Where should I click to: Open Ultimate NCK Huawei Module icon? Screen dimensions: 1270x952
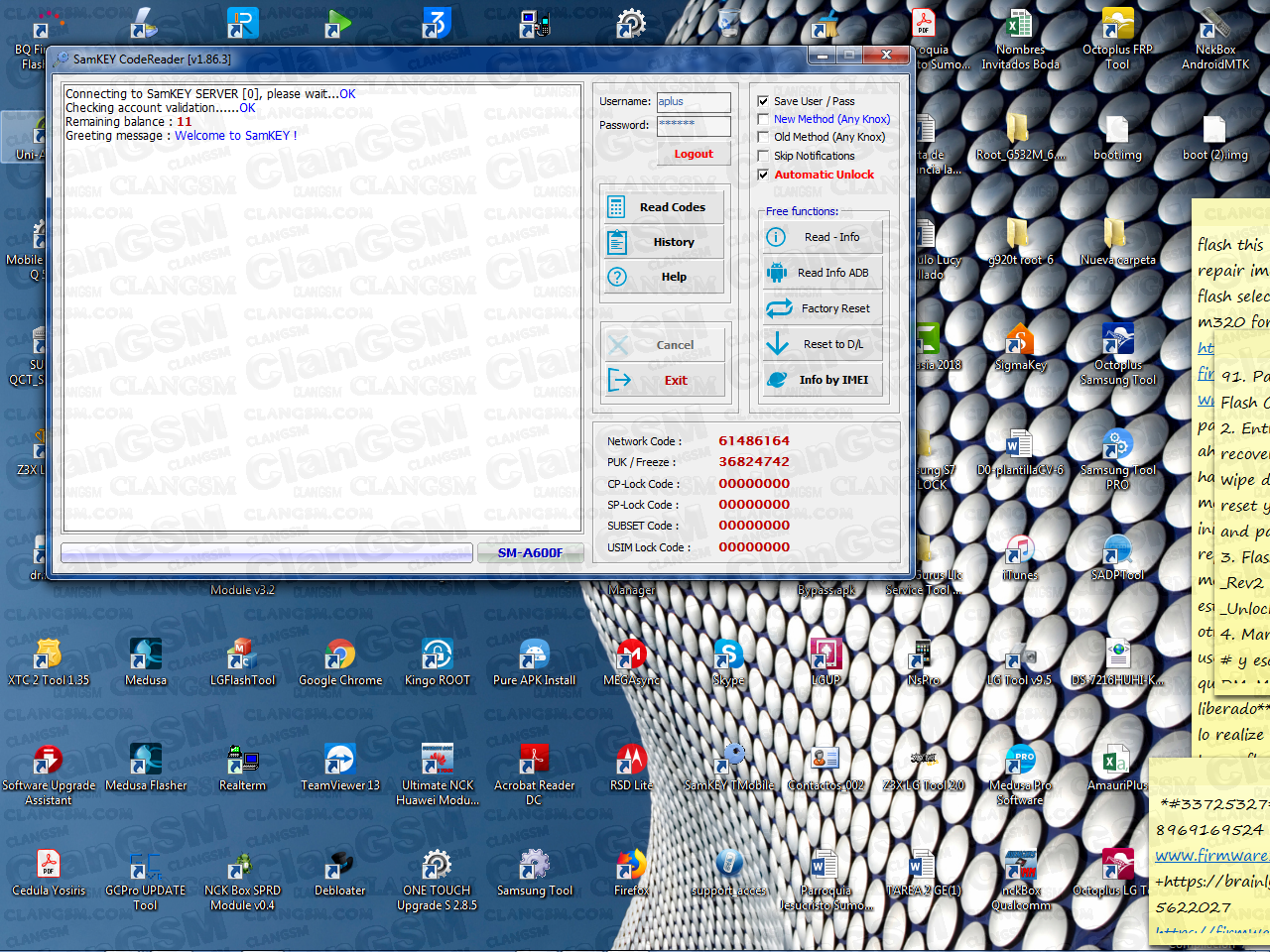[x=437, y=774]
